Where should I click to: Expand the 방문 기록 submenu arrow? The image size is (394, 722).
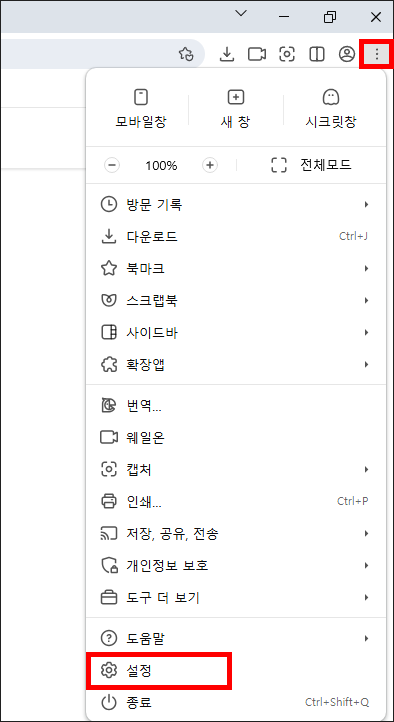tap(366, 204)
